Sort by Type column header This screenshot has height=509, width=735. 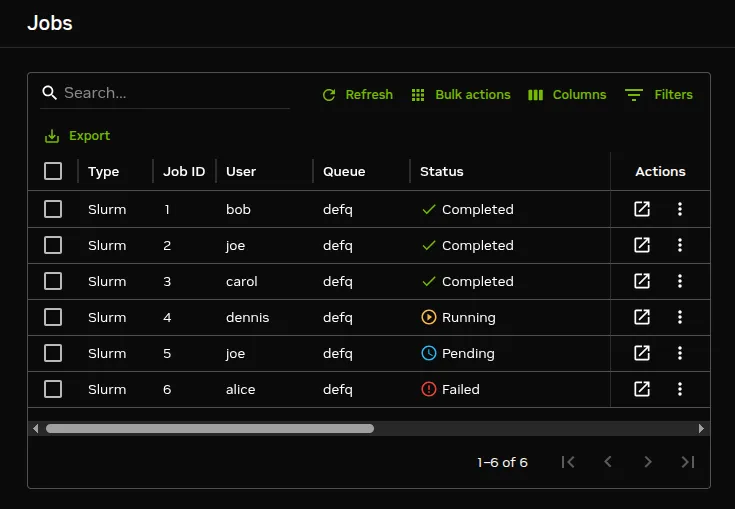pos(104,172)
